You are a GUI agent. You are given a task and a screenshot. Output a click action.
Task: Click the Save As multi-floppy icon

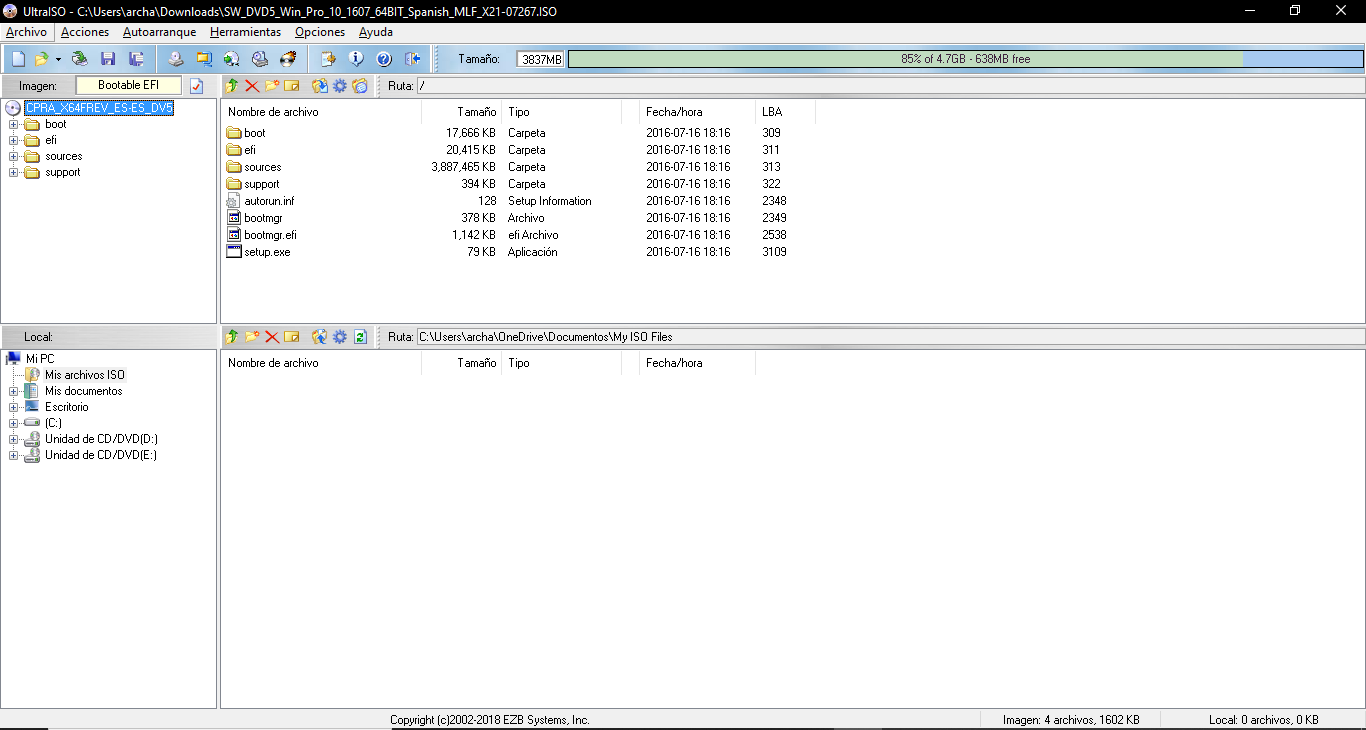[x=136, y=59]
